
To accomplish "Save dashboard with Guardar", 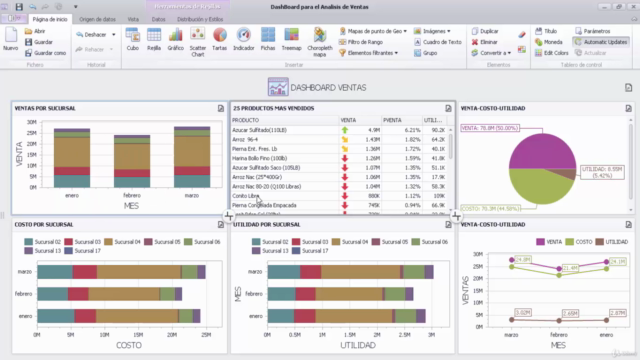I will (x=39, y=42).
